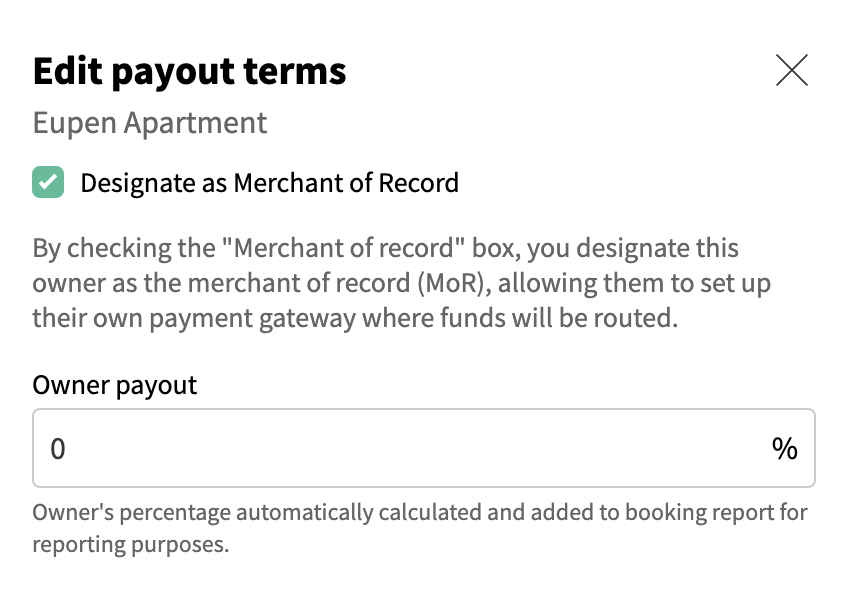The image size is (864, 594).
Task: Focus the Owner payout percentage field
Action: coord(400,448)
